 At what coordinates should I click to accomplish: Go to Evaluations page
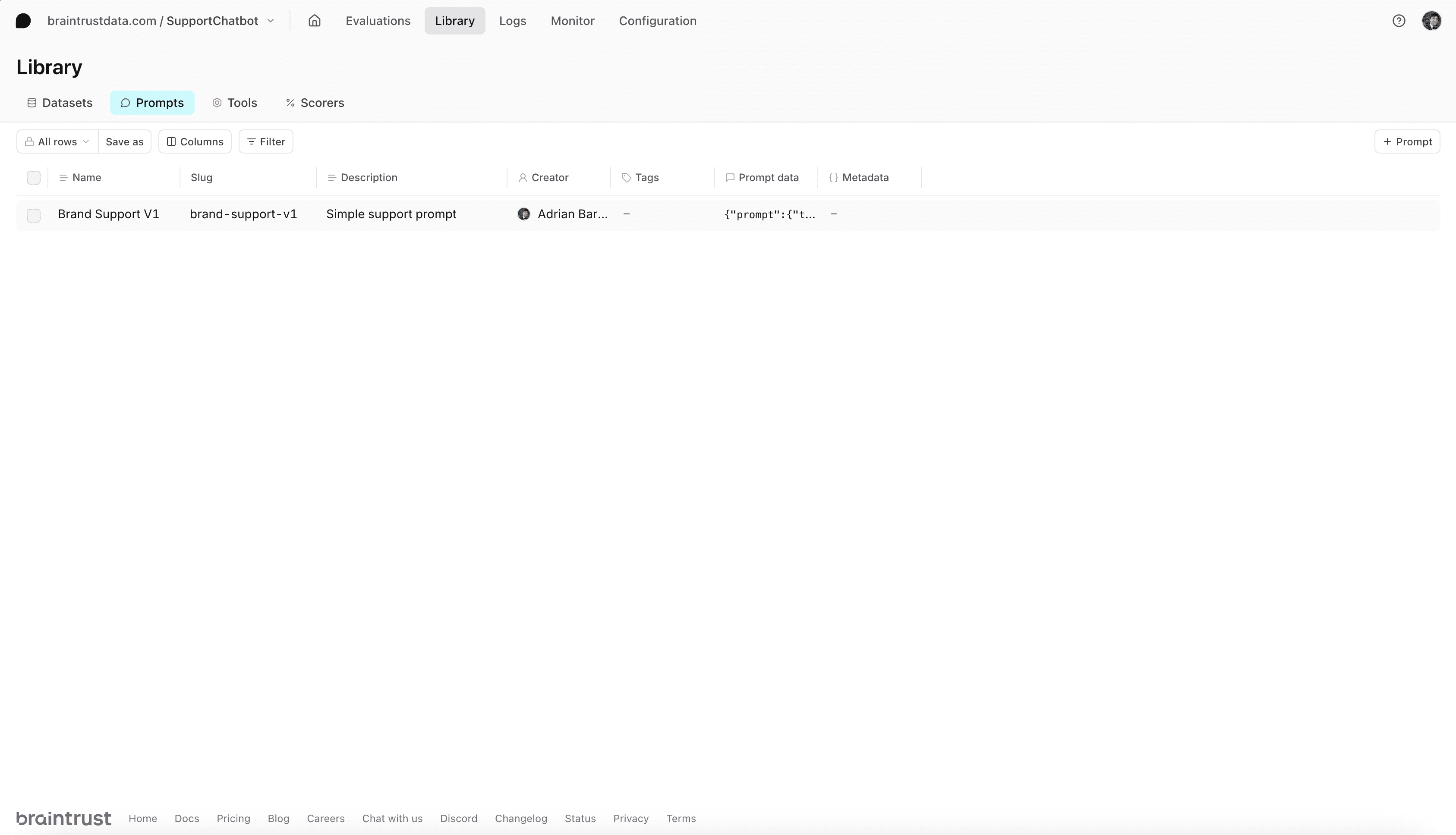click(x=378, y=21)
